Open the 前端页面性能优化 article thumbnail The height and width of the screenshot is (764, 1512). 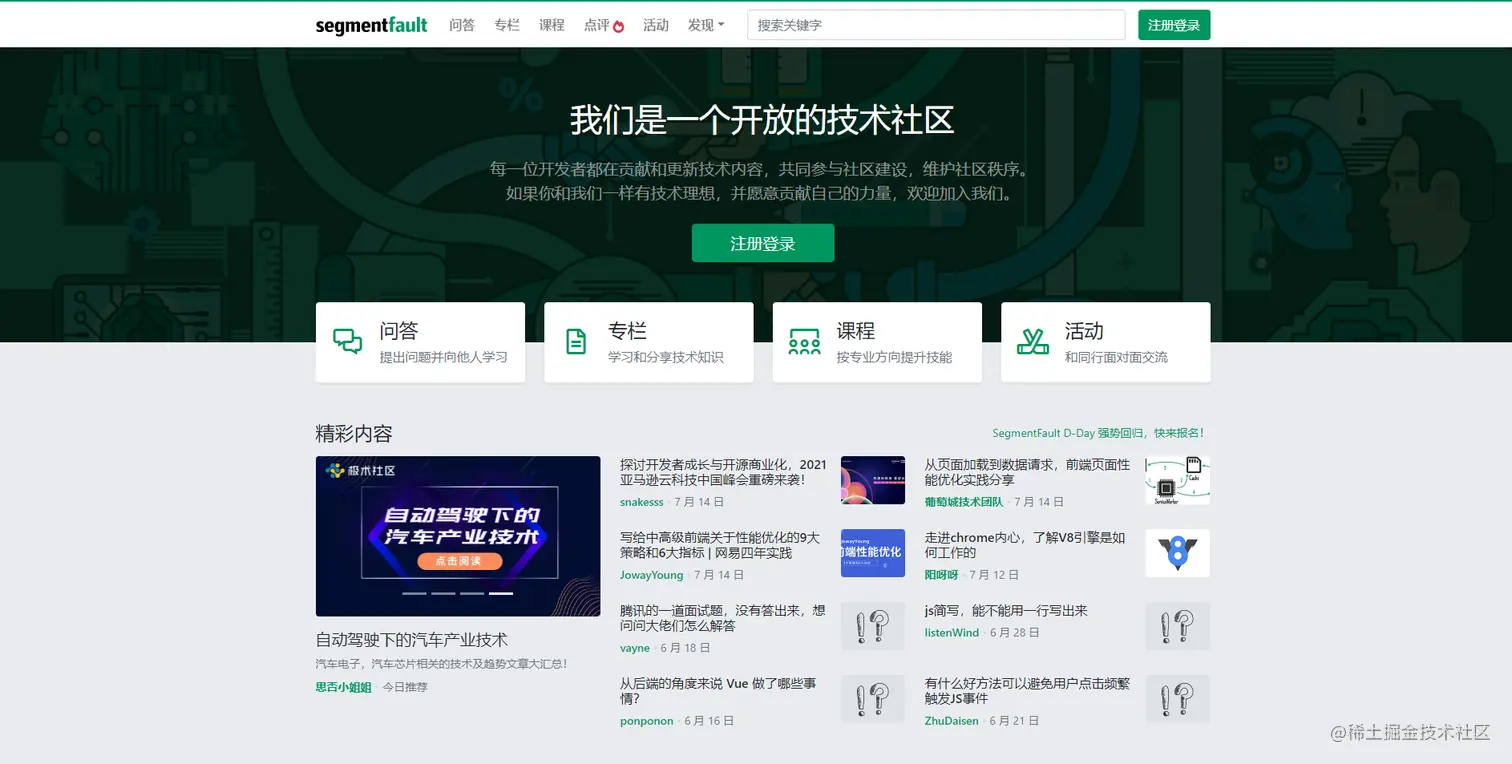click(1178, 481)
